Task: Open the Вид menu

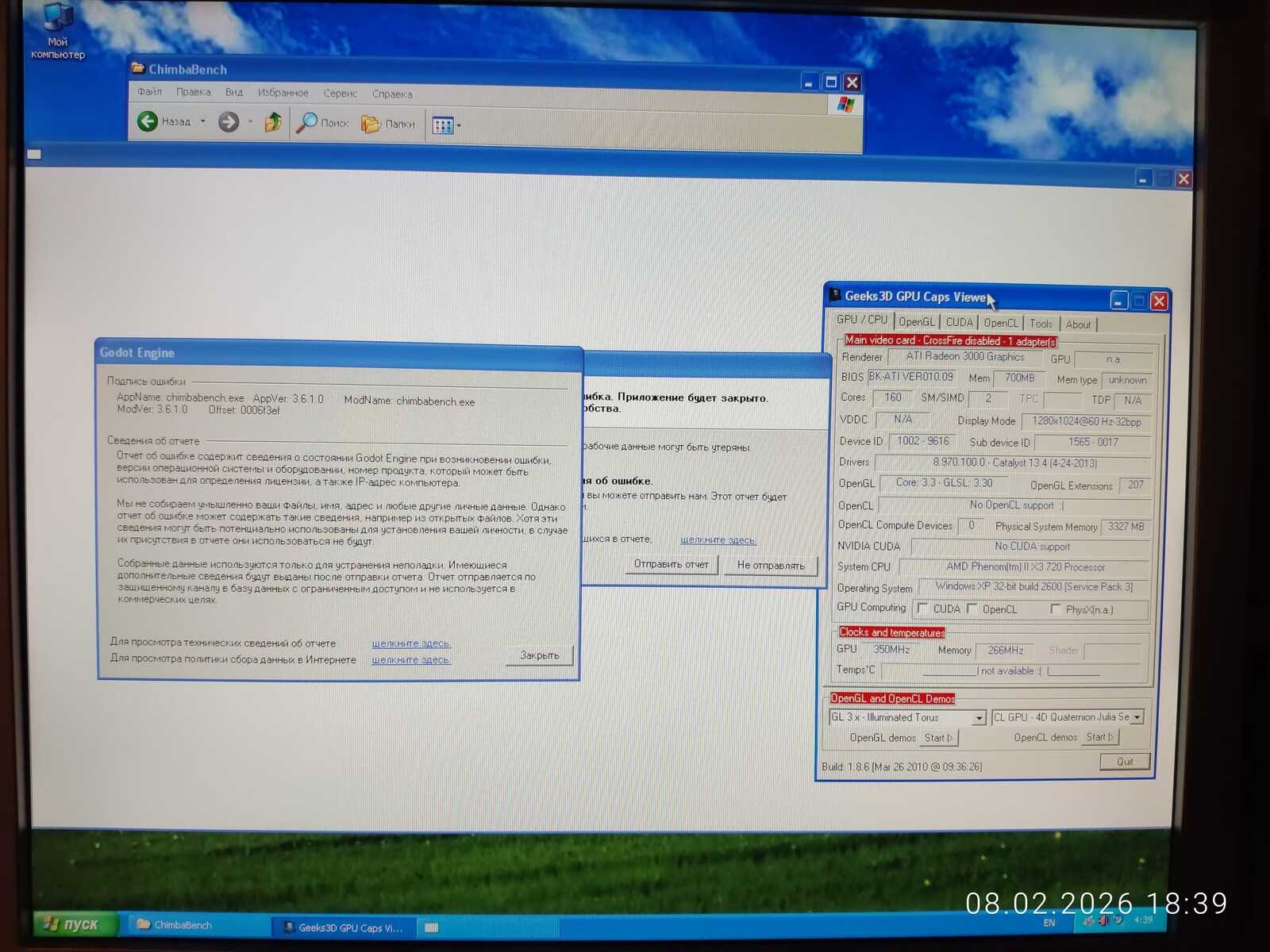Action: click(x=234, y=92)
